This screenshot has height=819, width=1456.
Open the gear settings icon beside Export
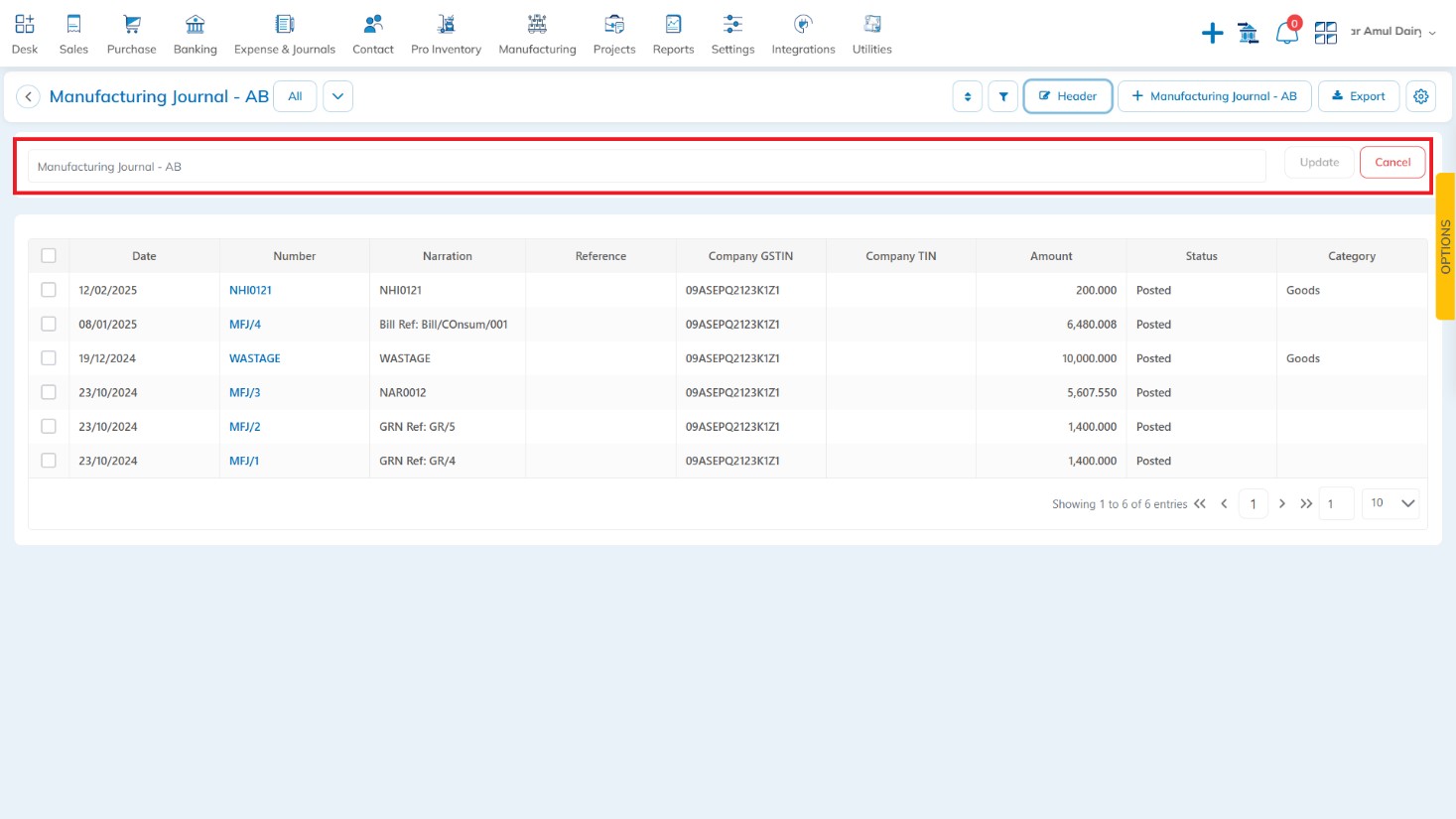1421,96
